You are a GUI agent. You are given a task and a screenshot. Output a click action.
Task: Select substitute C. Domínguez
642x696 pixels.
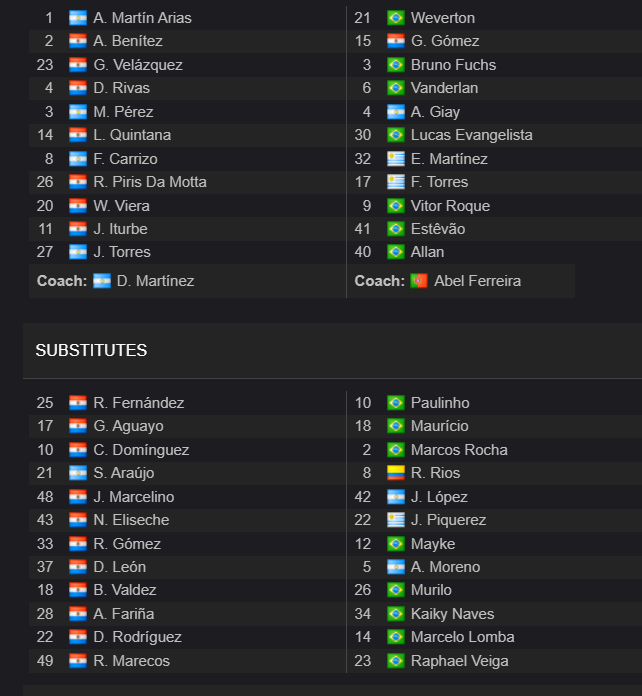pyautogui.click(x=141, y=450)
